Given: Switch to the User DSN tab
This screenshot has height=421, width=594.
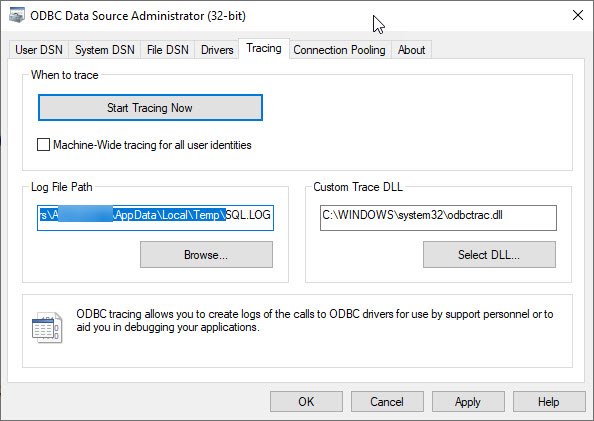Looking at the screenshot, I should (39, 50).
